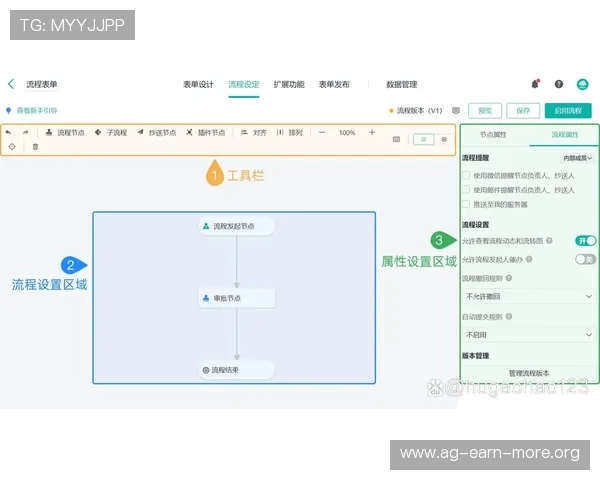Click the undo arrow in the toolbar

8,132
